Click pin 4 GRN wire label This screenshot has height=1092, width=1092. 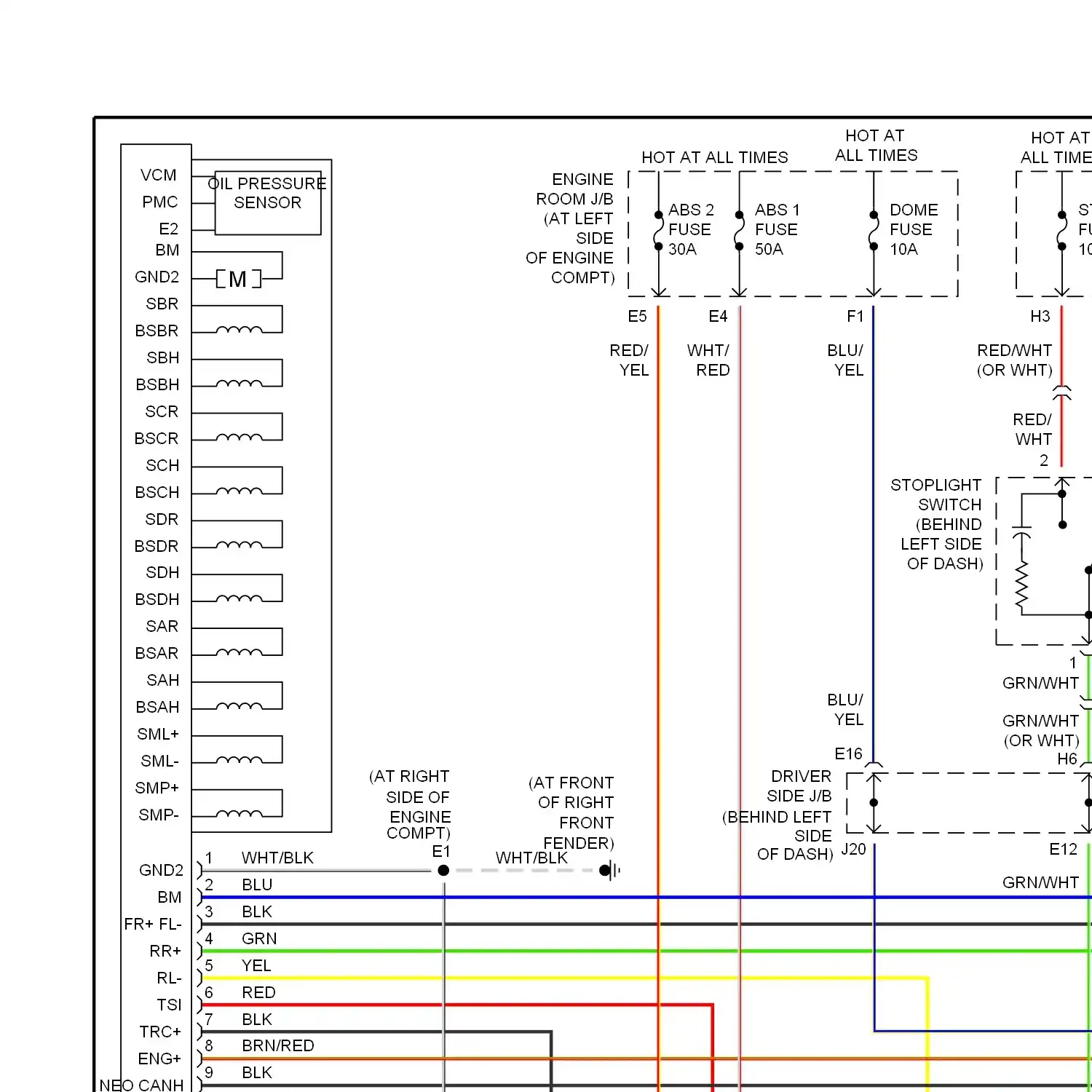pos(259,939)
